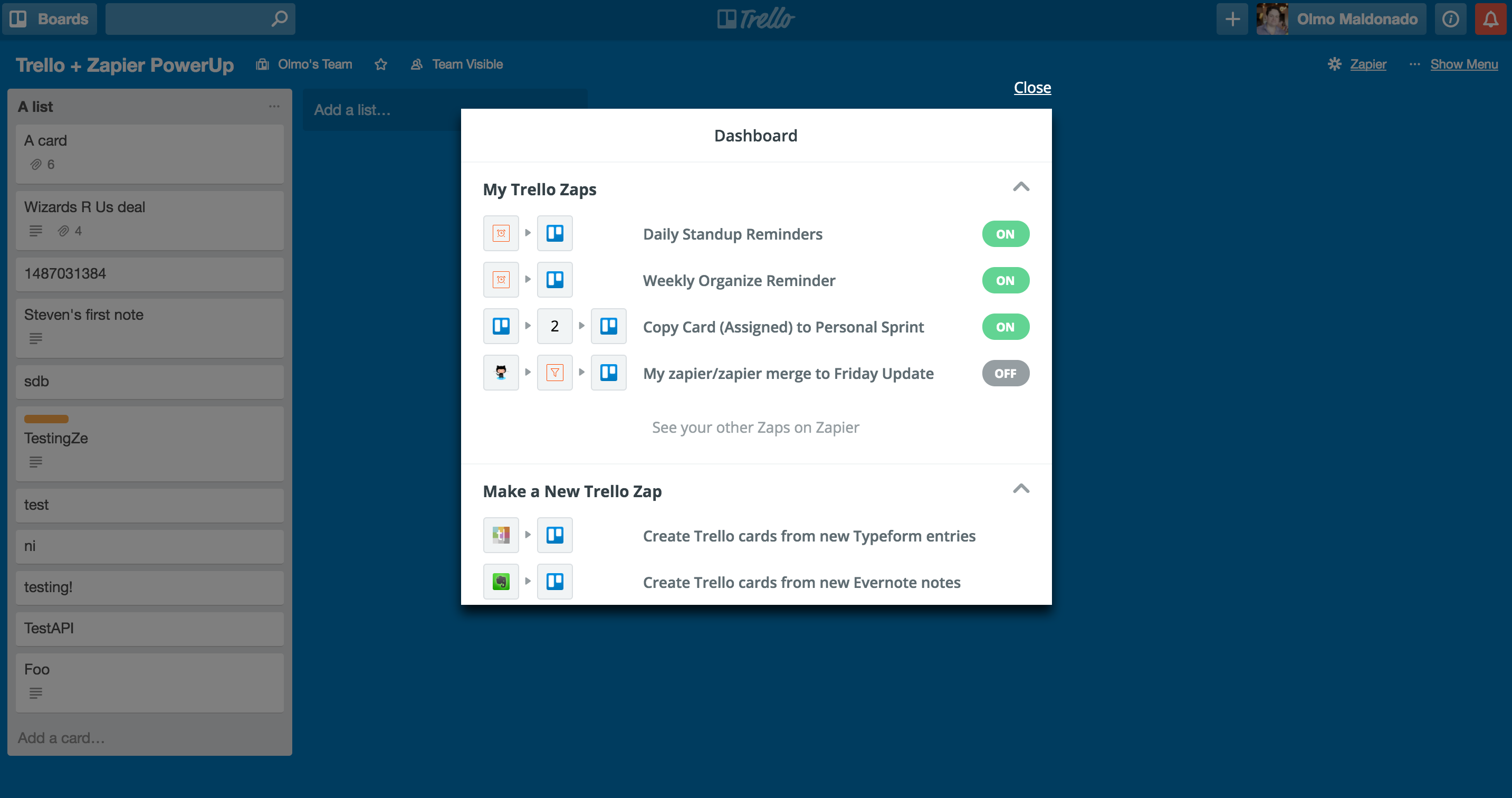Click the GitHub icon in Friday Update zap
The image size is (1512, 798).
click(x=501, y=373)
